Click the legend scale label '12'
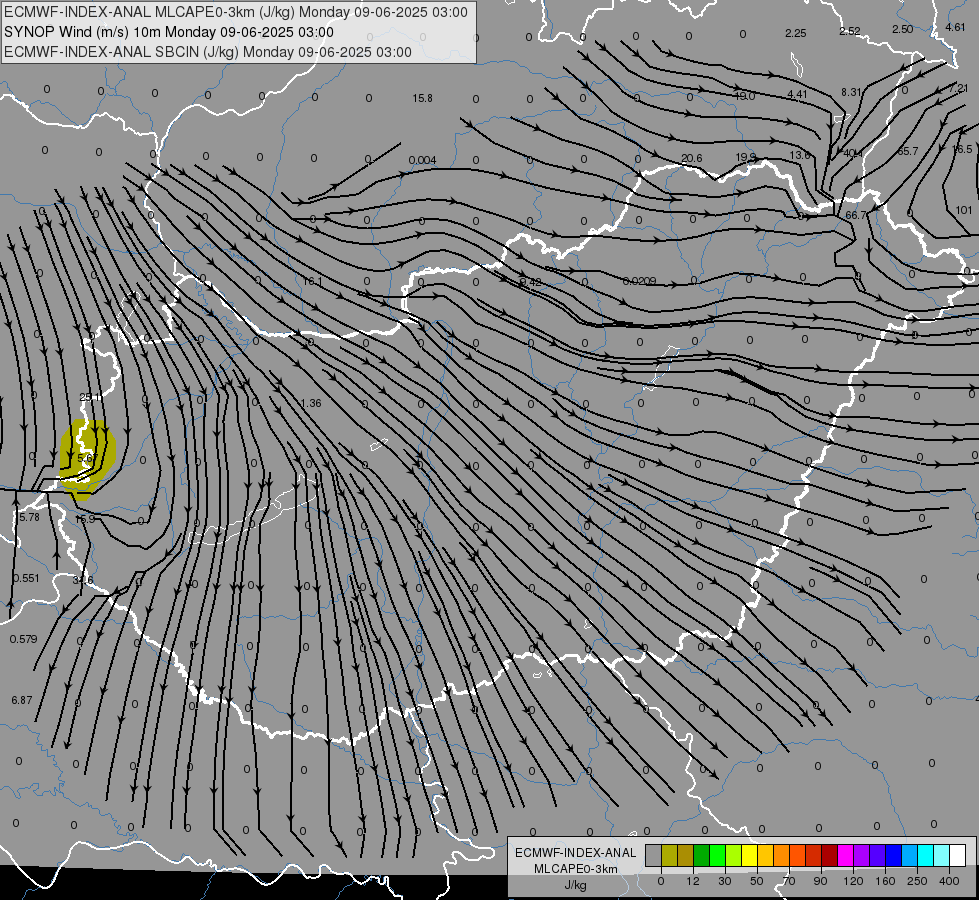 (692, 881)
